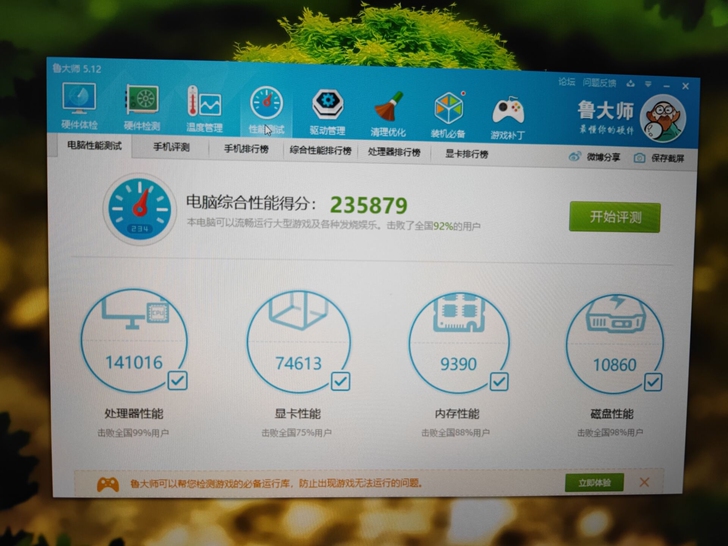Click the 鲁大师 5.12 window title
This screenshot has width=728, height=546.
coord(77,68)
